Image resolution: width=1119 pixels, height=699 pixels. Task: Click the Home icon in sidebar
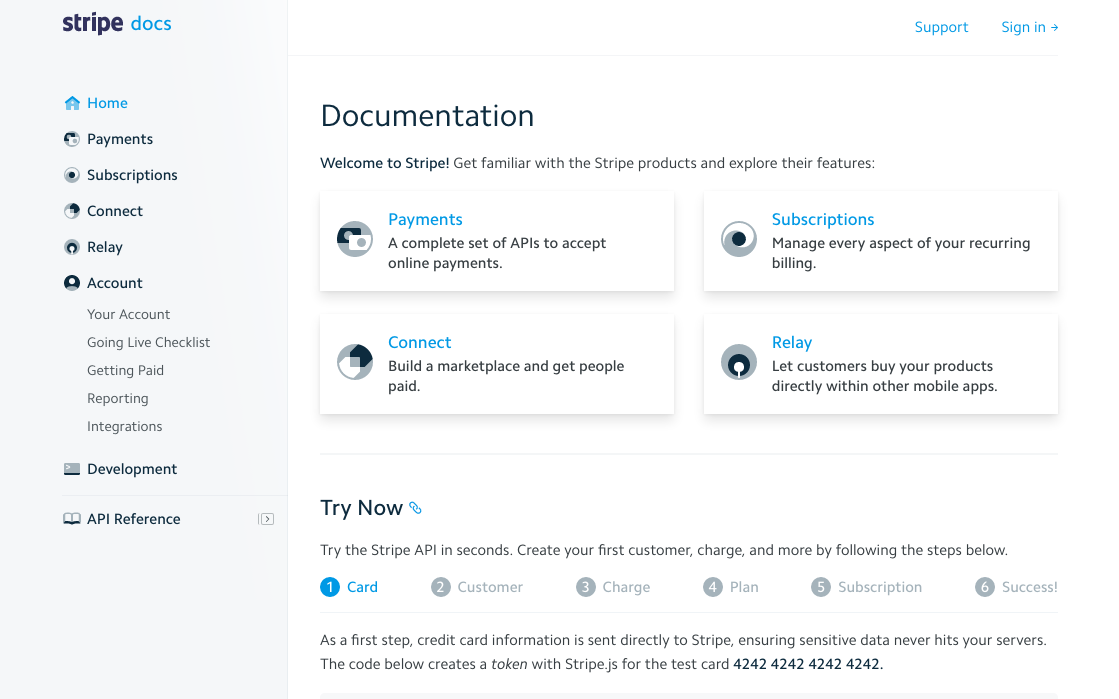72,103
